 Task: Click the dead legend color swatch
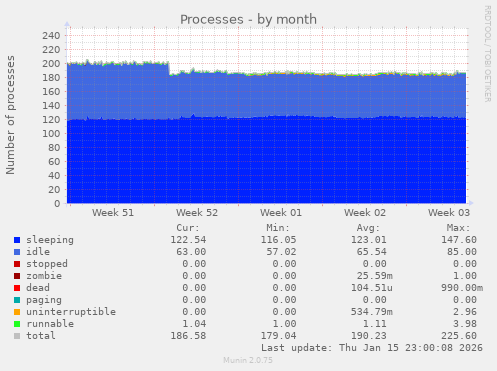(17, 288)
